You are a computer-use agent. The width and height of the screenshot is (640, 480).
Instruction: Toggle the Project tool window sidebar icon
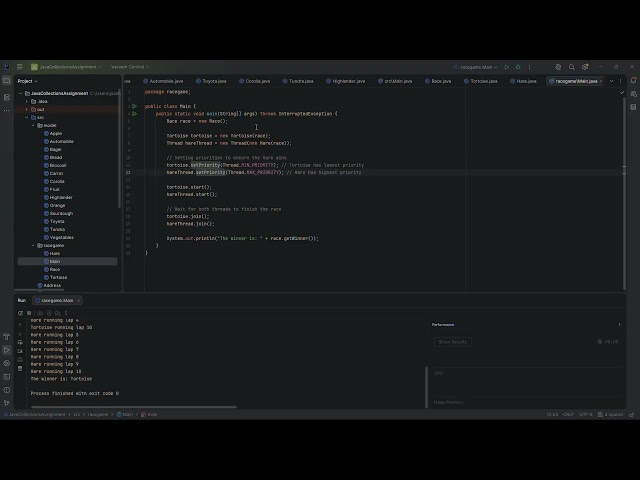point(7,81)
